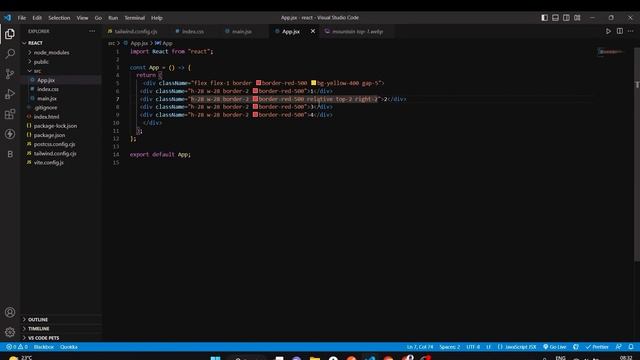Screen dimensions: 640x360
Task: Click the VS Code logo icon
Action: coord(7,18)
